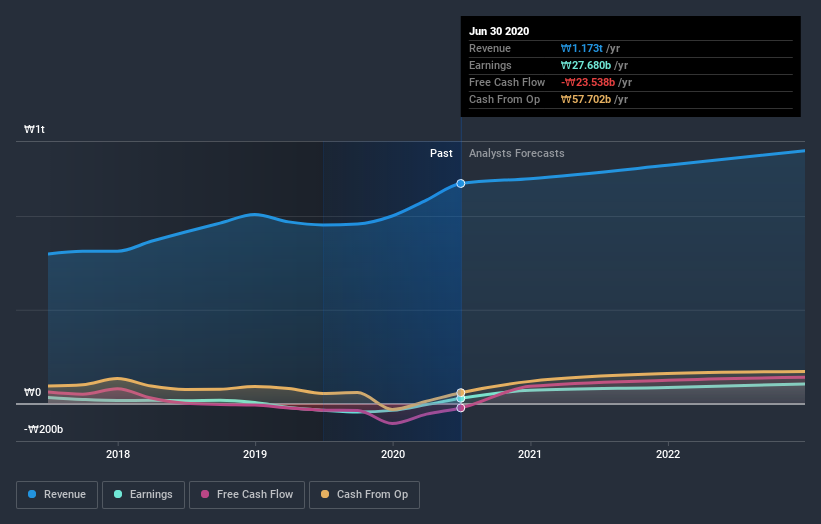The height and width of the screenshot is (524, 821).
Task: Click the Free Cash Flow label in tooltip
Action: 507,82
